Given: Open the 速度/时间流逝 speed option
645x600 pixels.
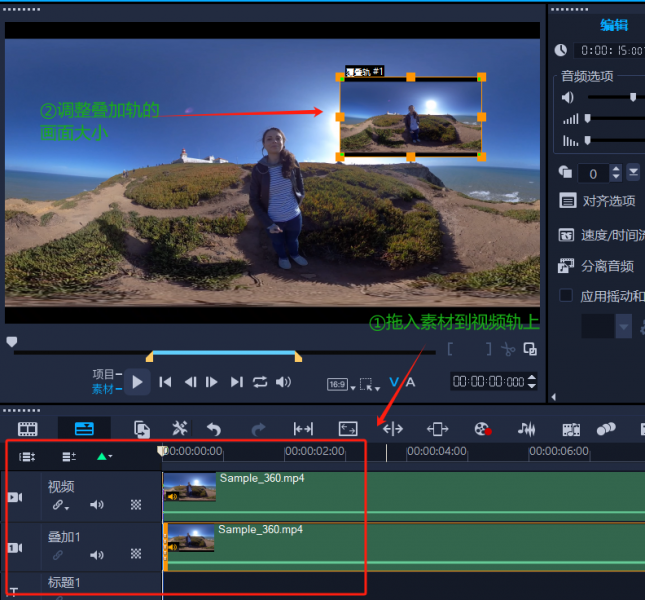Looking at the screenshot, I should click(x=611, y=235).
